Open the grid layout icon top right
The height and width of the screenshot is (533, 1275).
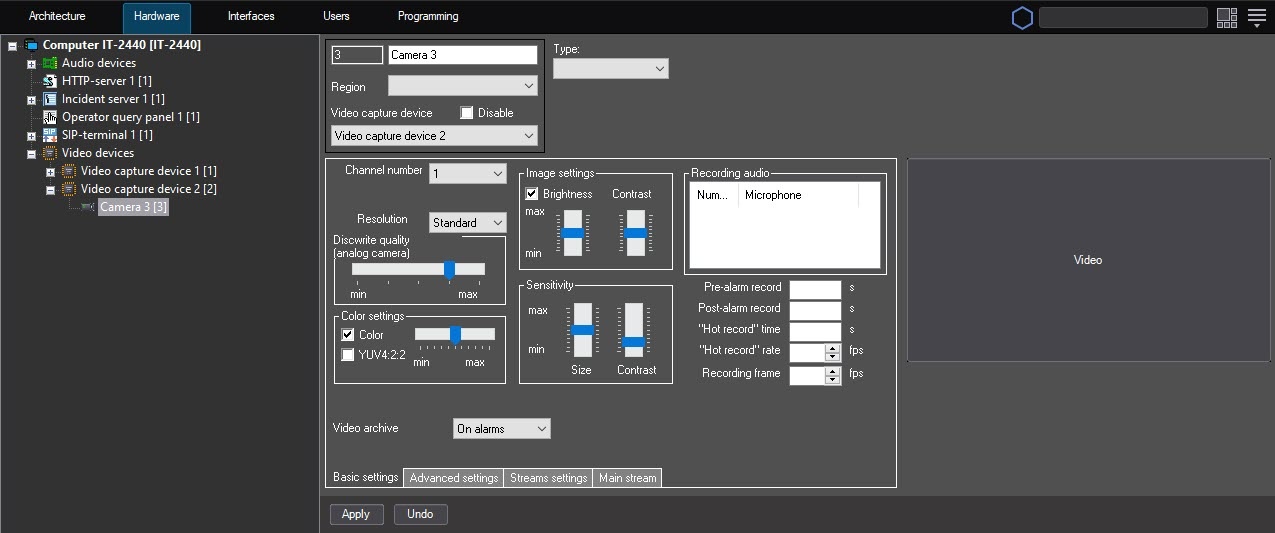[x=1227, y=17]
